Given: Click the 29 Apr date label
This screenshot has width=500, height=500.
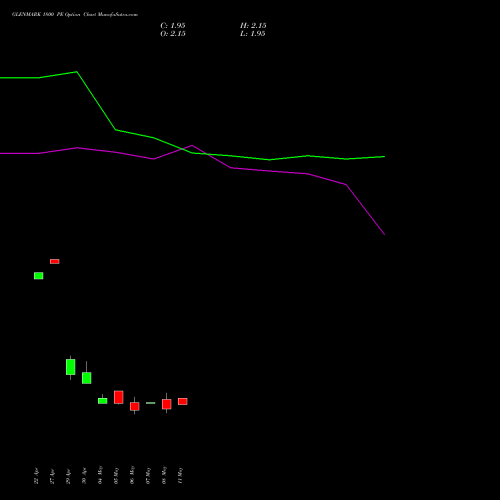Looking at the screenshot, I should coord(68,476).
